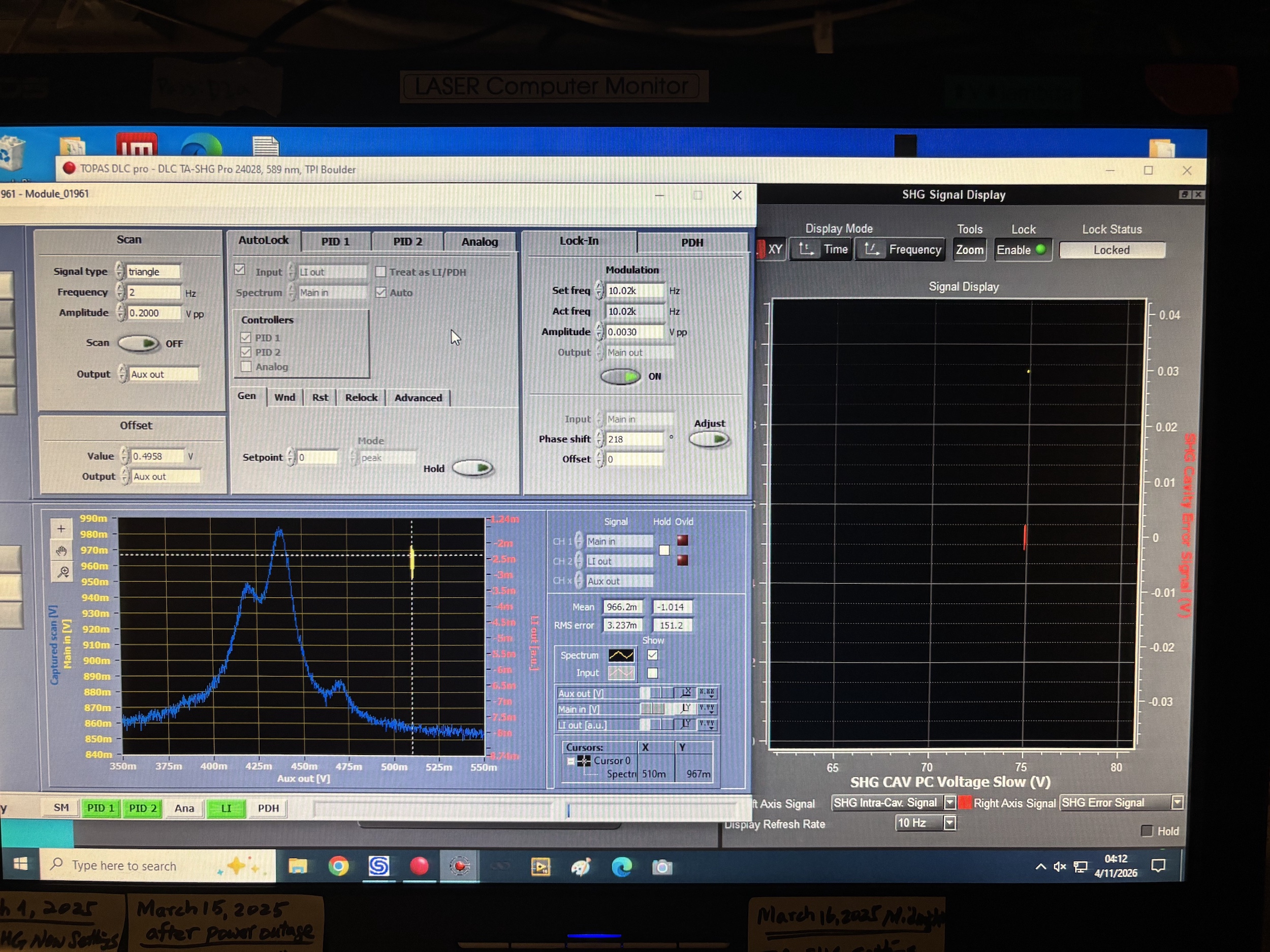Click the LI out axis autoscale Y icon
1270x952 pixels.
click(685, 725)
